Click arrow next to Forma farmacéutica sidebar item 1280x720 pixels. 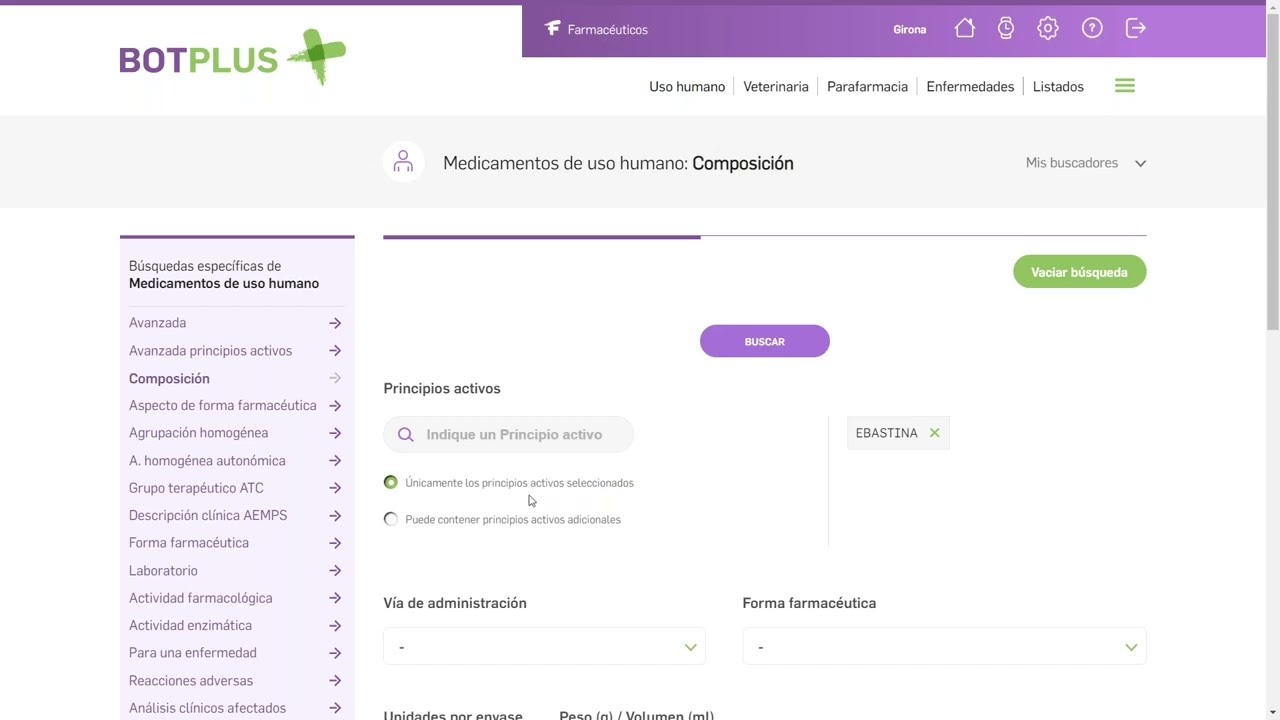(335, 543)
